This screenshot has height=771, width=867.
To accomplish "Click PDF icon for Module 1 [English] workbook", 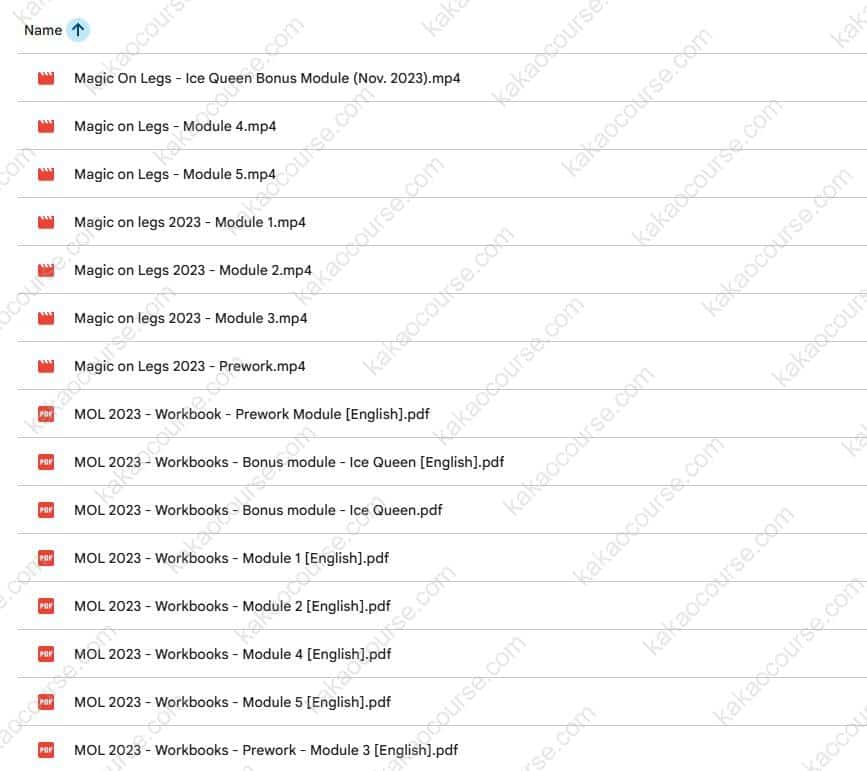I will [45, 558].
